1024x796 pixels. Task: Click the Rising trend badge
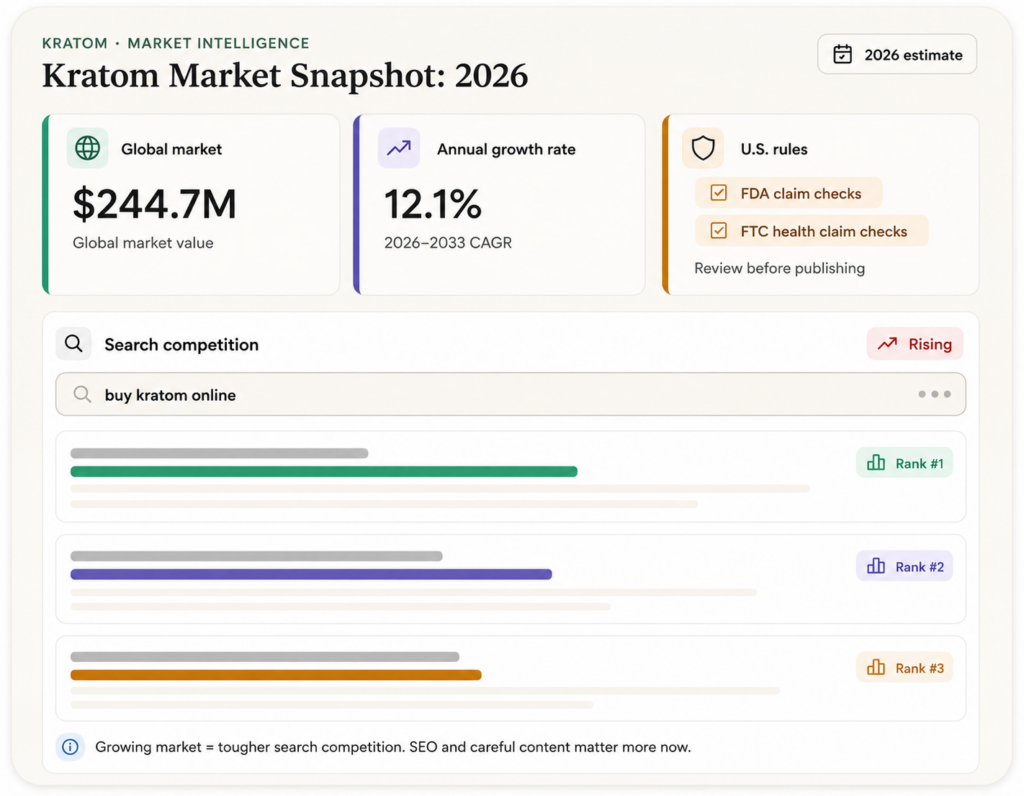tap(915, 343)
